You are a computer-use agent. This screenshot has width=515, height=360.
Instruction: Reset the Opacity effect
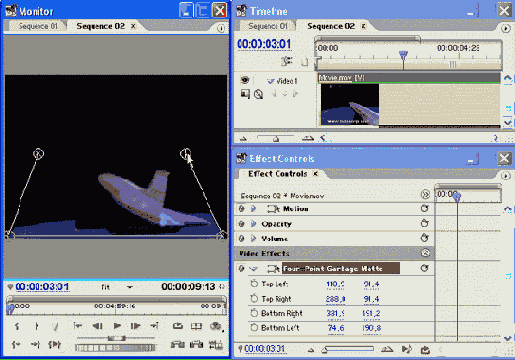point(424,223)
